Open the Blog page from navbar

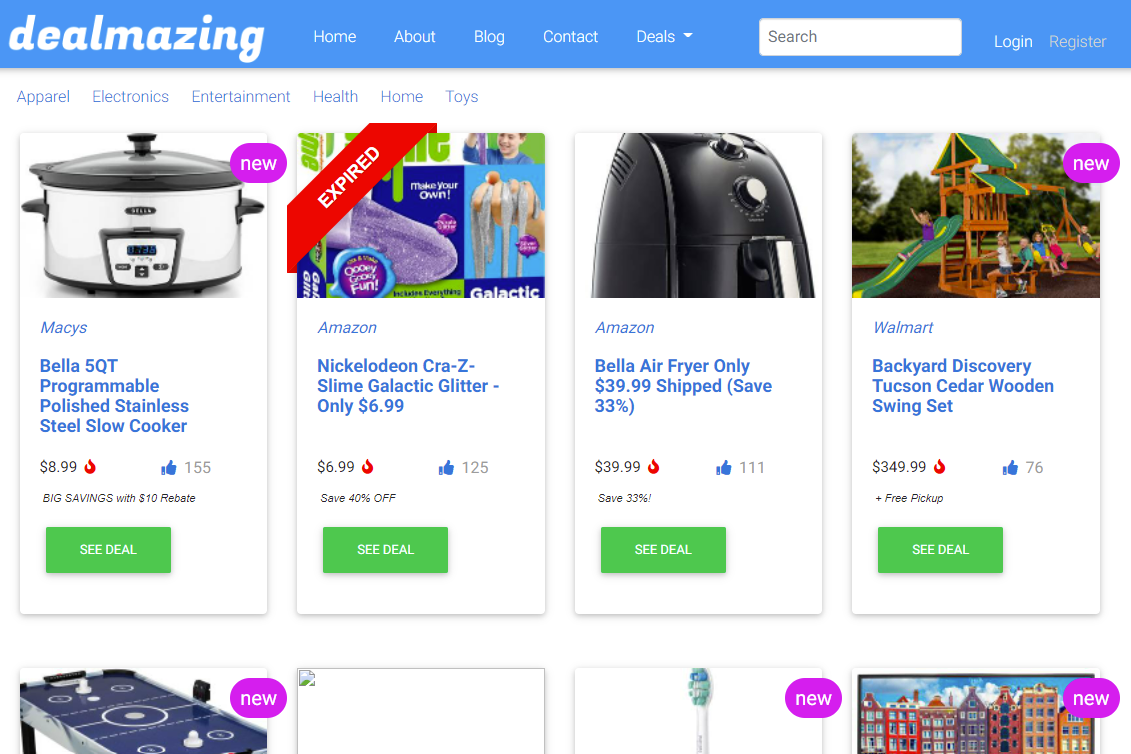click(x=489, y=37)
